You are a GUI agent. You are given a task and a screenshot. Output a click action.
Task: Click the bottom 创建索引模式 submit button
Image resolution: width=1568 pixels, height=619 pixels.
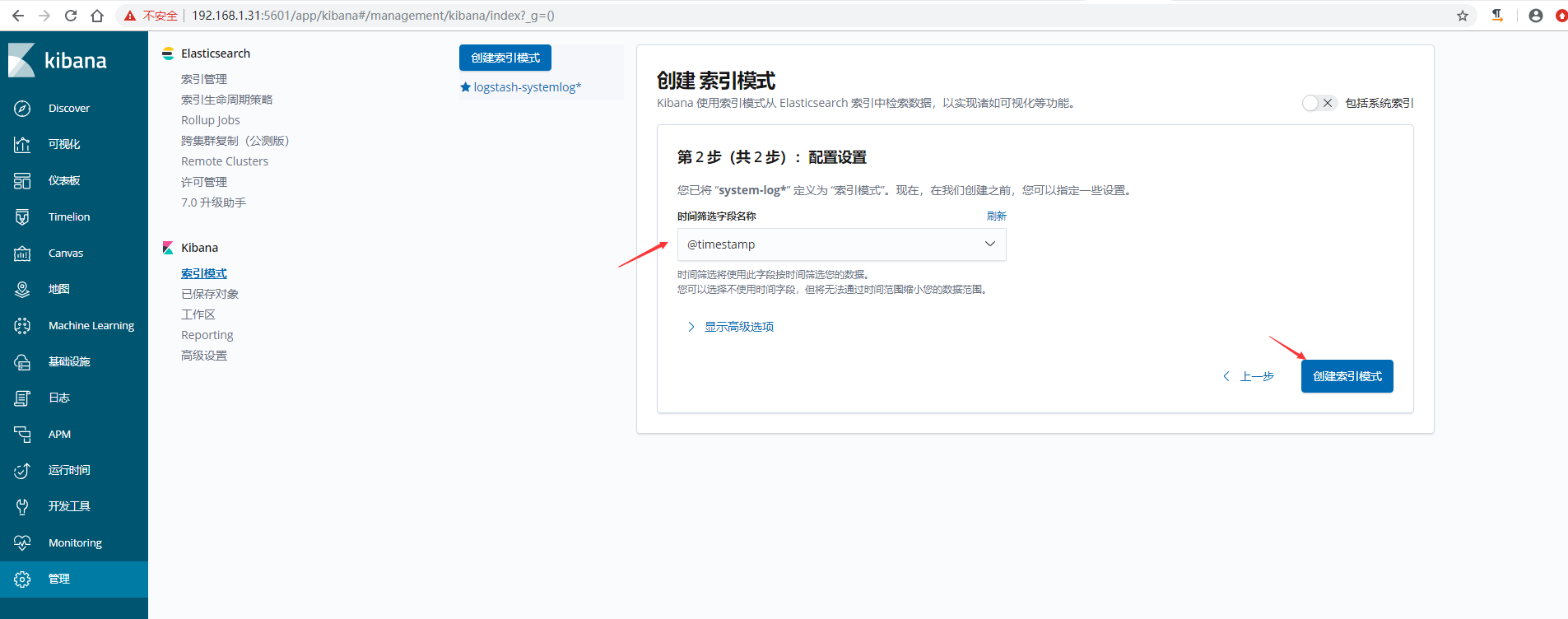1347,376
